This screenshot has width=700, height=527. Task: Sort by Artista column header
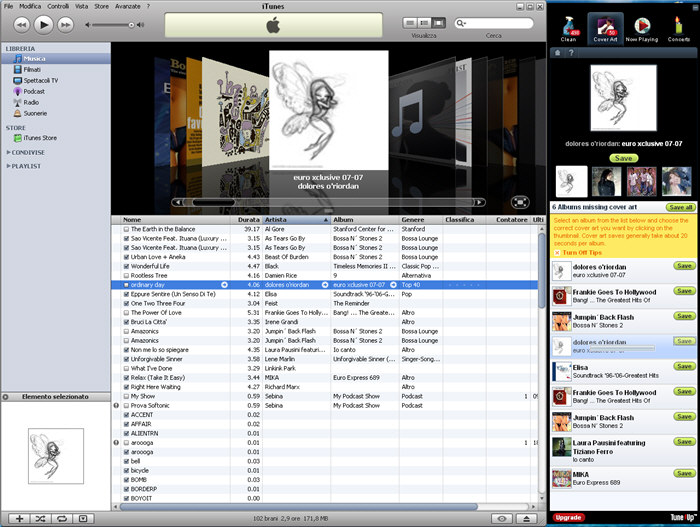(x=296, y=220)
